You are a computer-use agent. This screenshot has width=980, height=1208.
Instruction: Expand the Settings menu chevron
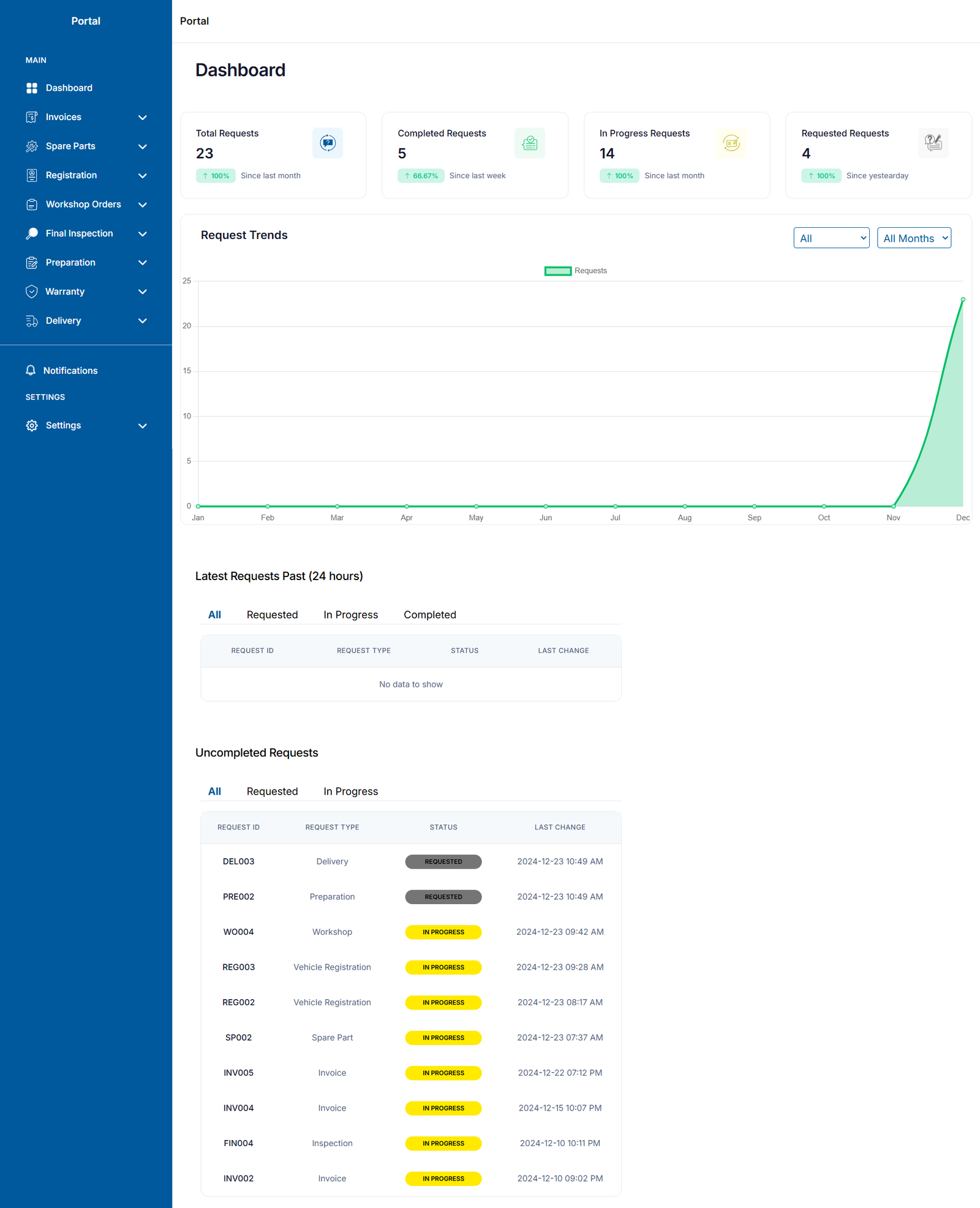click(143, 426)
